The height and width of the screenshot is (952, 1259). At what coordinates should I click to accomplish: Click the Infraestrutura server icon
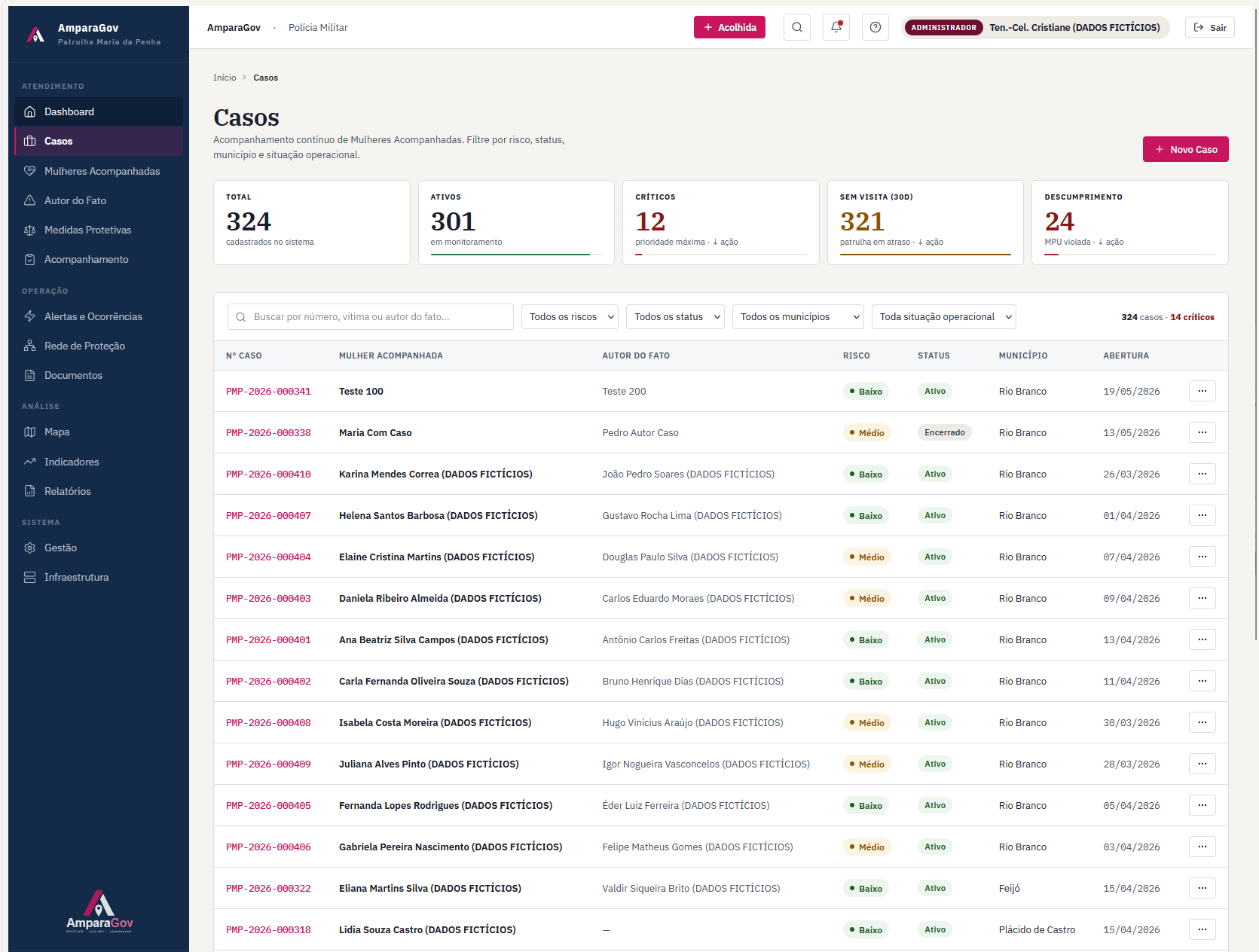coord(30,577)
